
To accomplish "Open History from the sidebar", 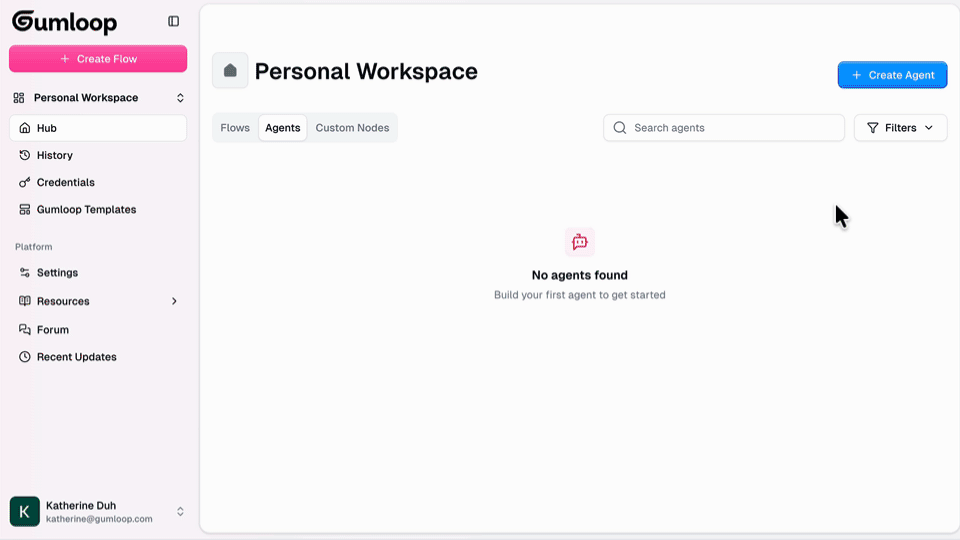I will point(98,156).
